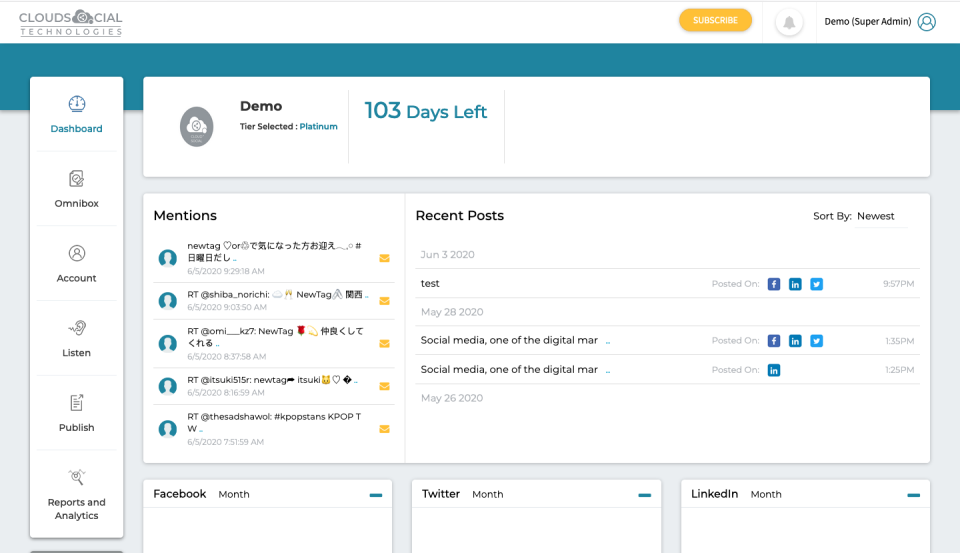960x553 pixels.
Task: Click LinkedIn icon on 1:25PM post
Action: pos(774,371)
